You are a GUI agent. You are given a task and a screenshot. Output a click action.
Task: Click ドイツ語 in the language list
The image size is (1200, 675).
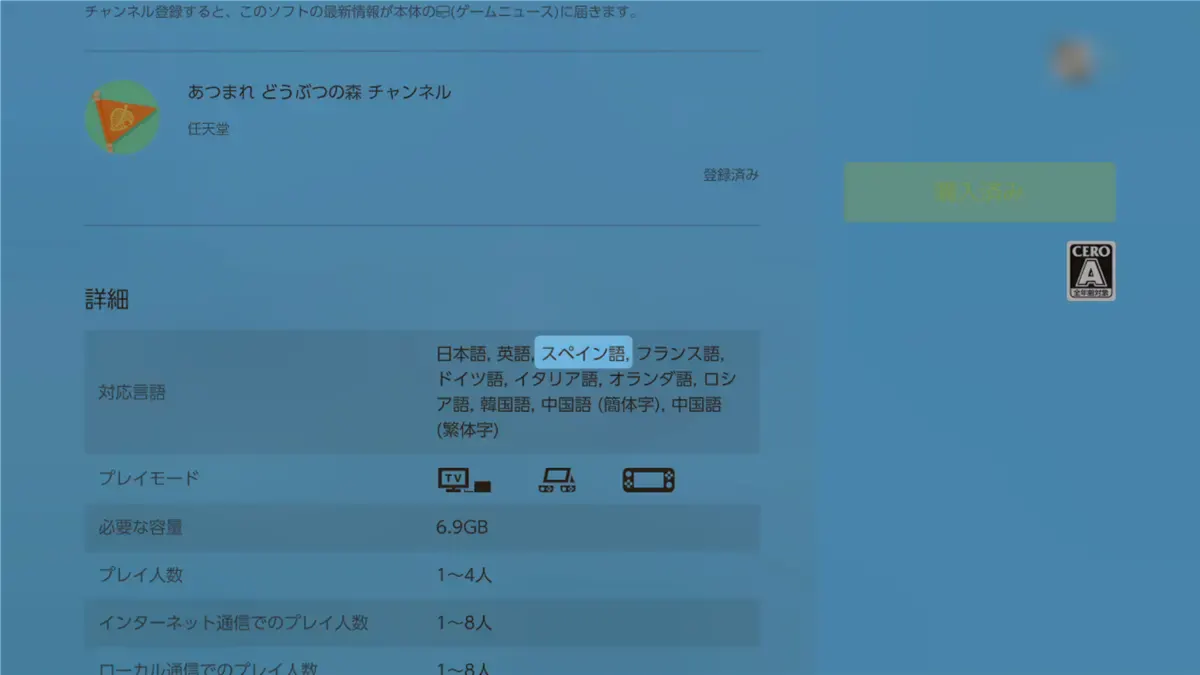[x=470, y=379]
